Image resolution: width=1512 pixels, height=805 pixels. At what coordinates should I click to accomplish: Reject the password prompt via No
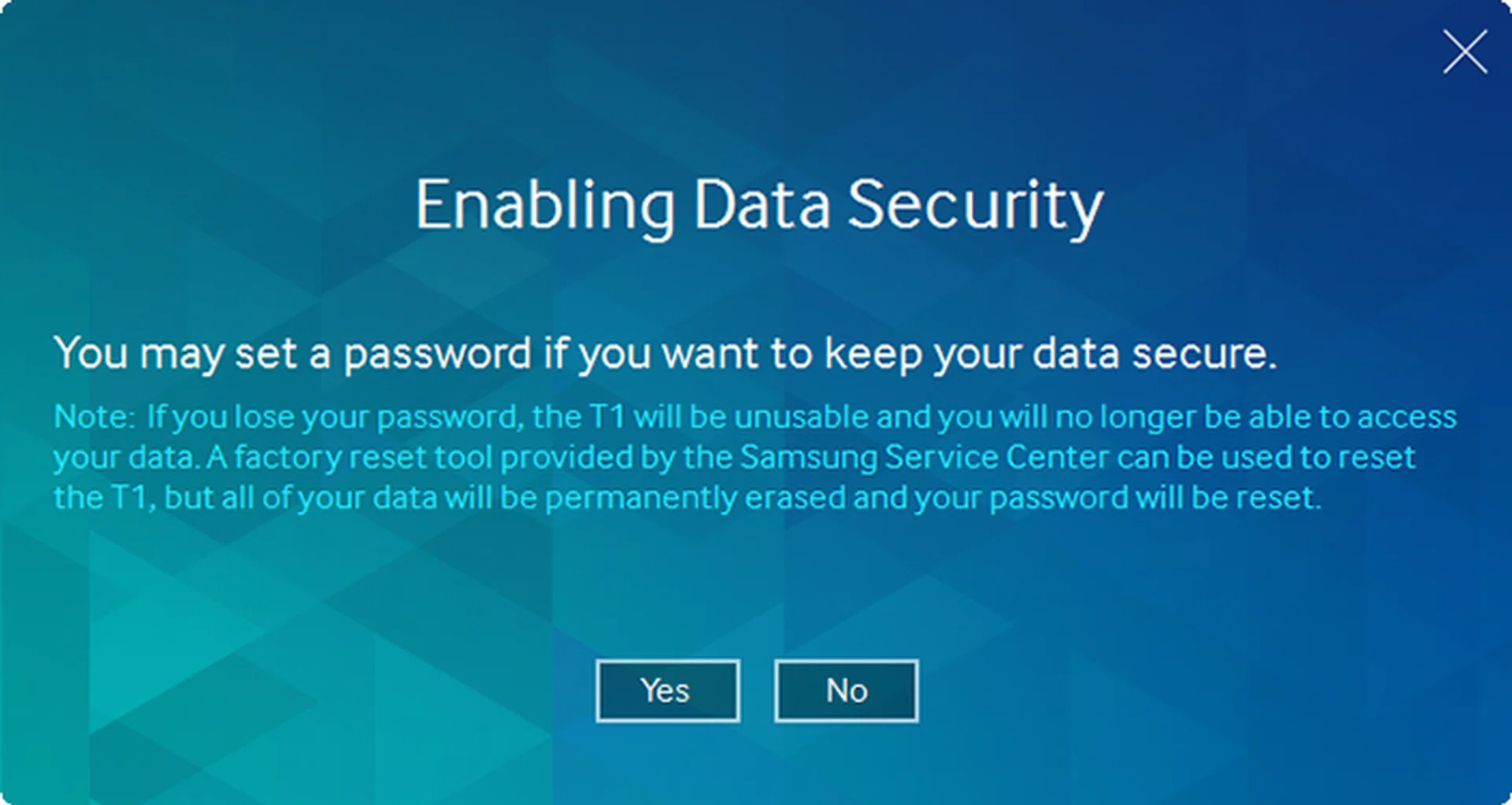click(x=846, y=691)
